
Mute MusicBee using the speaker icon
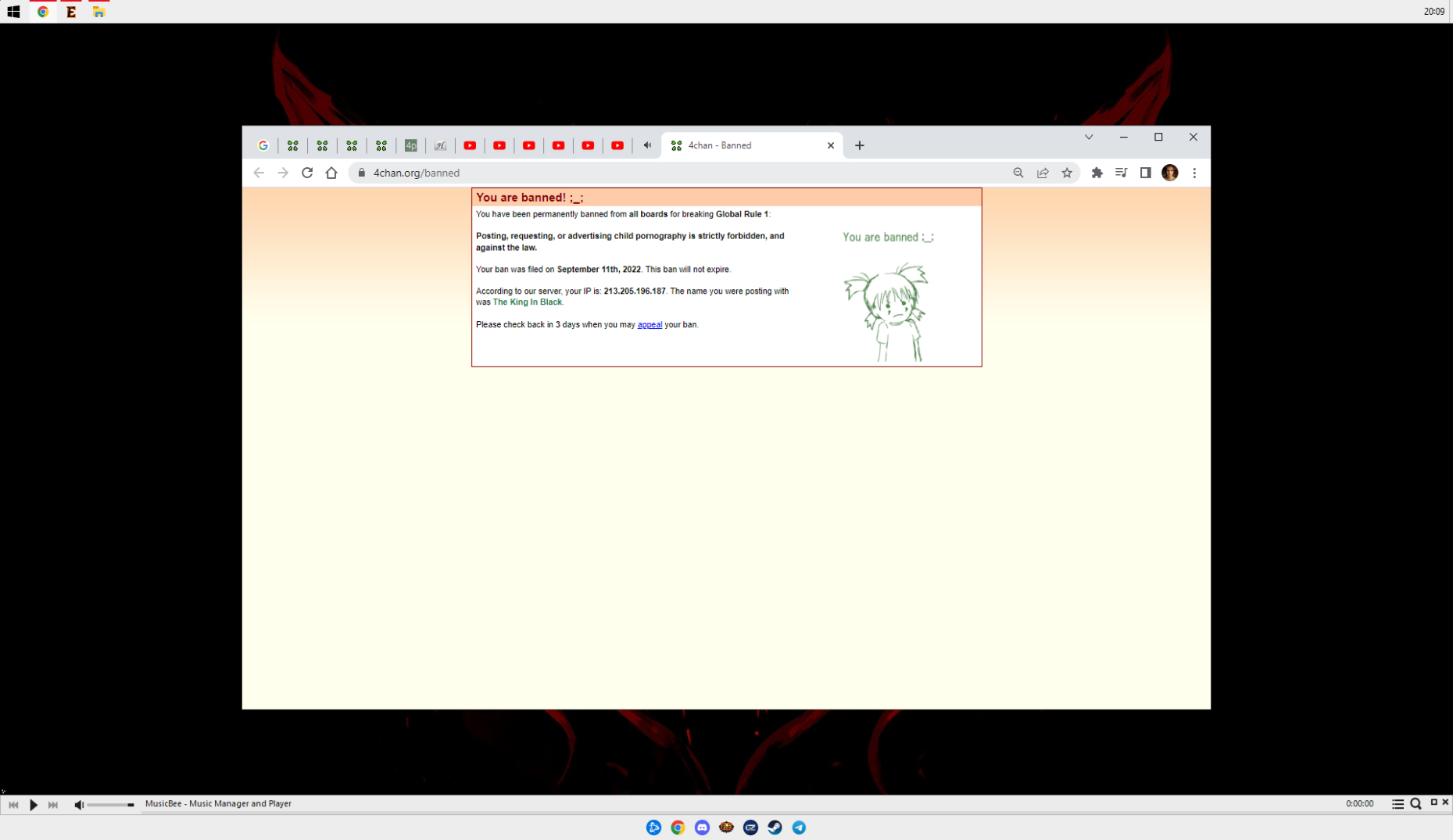(79, 805)
